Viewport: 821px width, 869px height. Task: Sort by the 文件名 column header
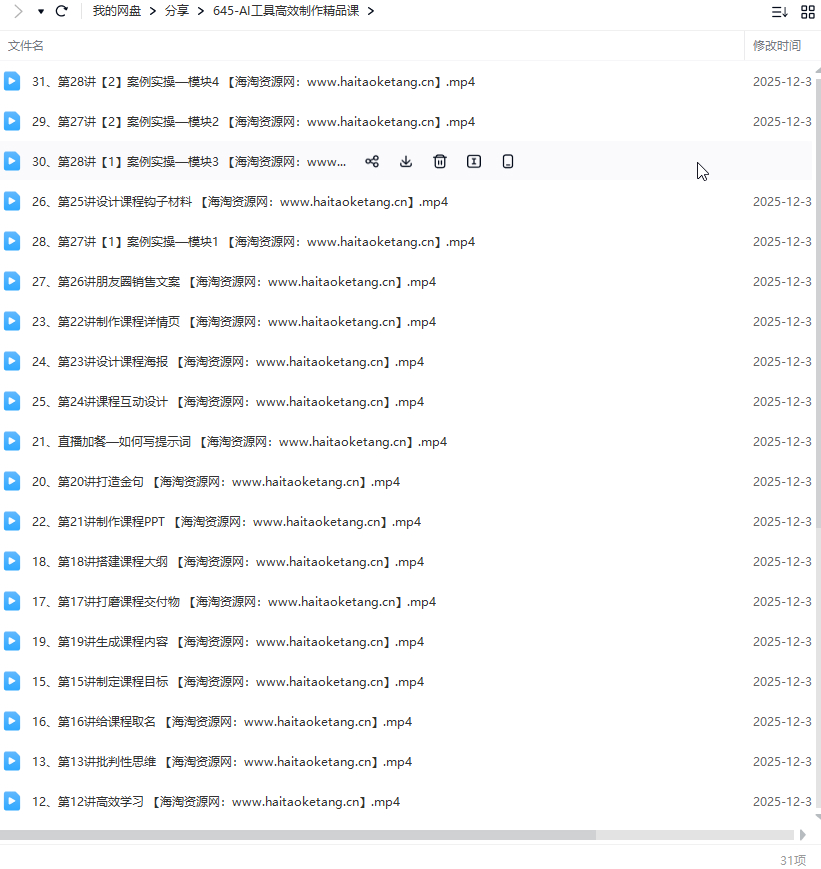click(x=26, y=46)
